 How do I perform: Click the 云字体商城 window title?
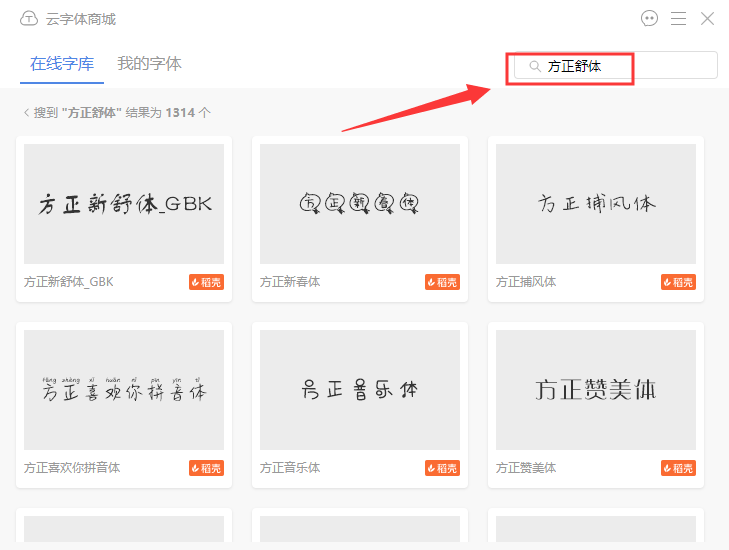tap(80, 19)
